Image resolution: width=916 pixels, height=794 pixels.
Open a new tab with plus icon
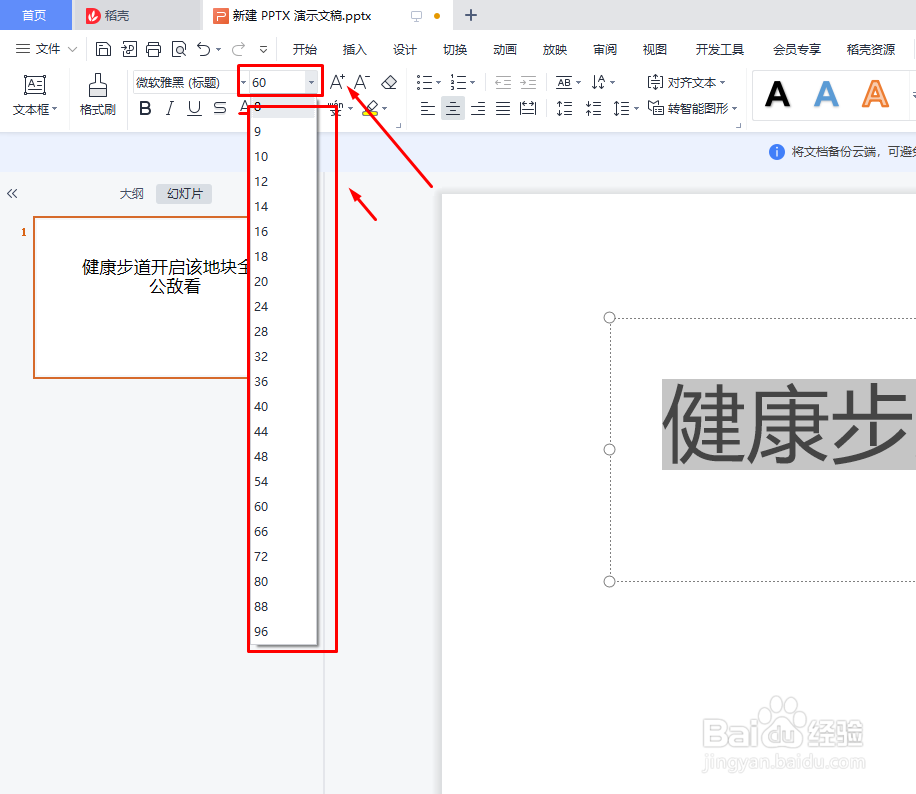click(x=471, y=15)
